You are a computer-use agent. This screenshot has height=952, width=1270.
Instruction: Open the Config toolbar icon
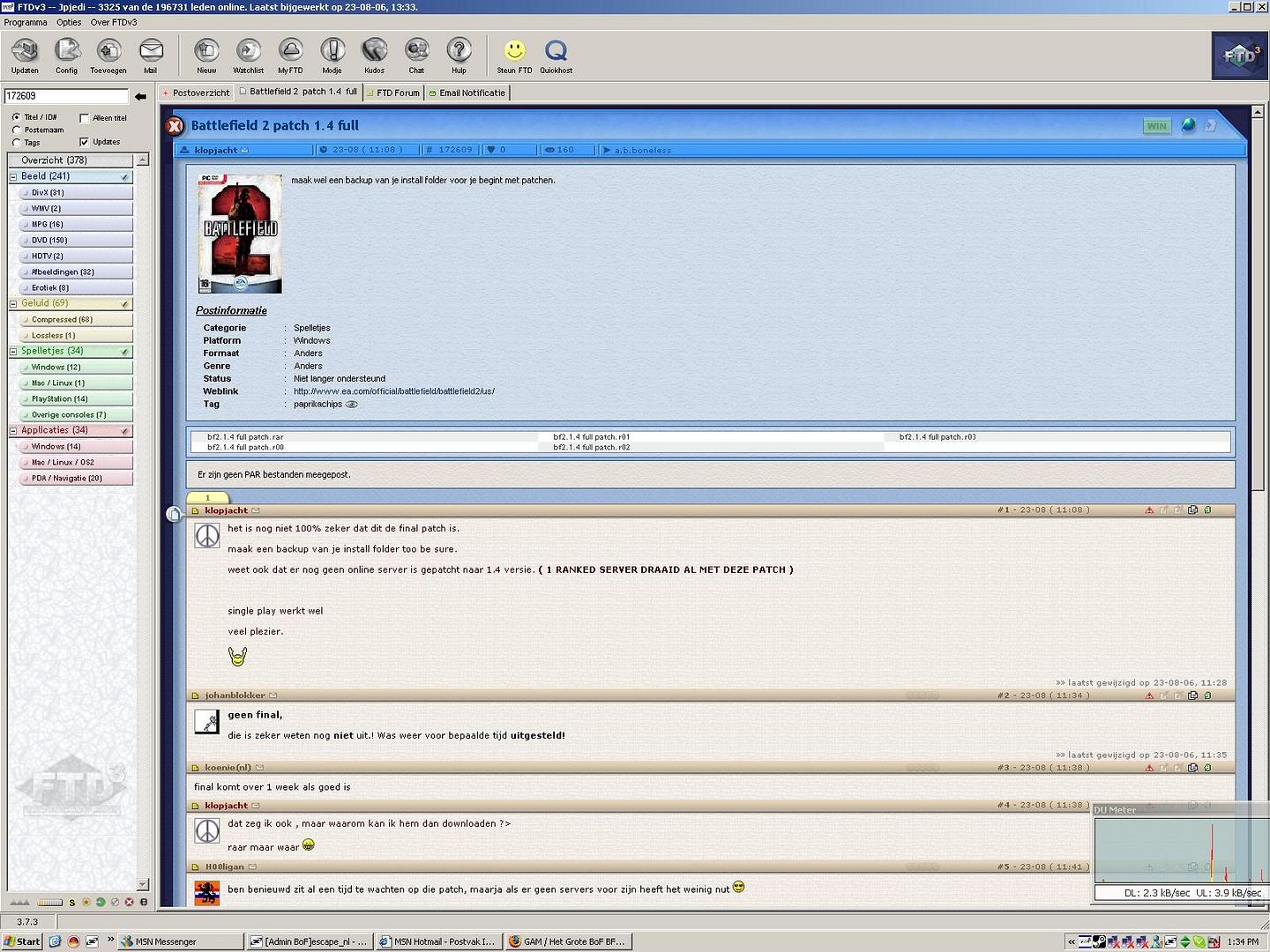tap(67, 56)
